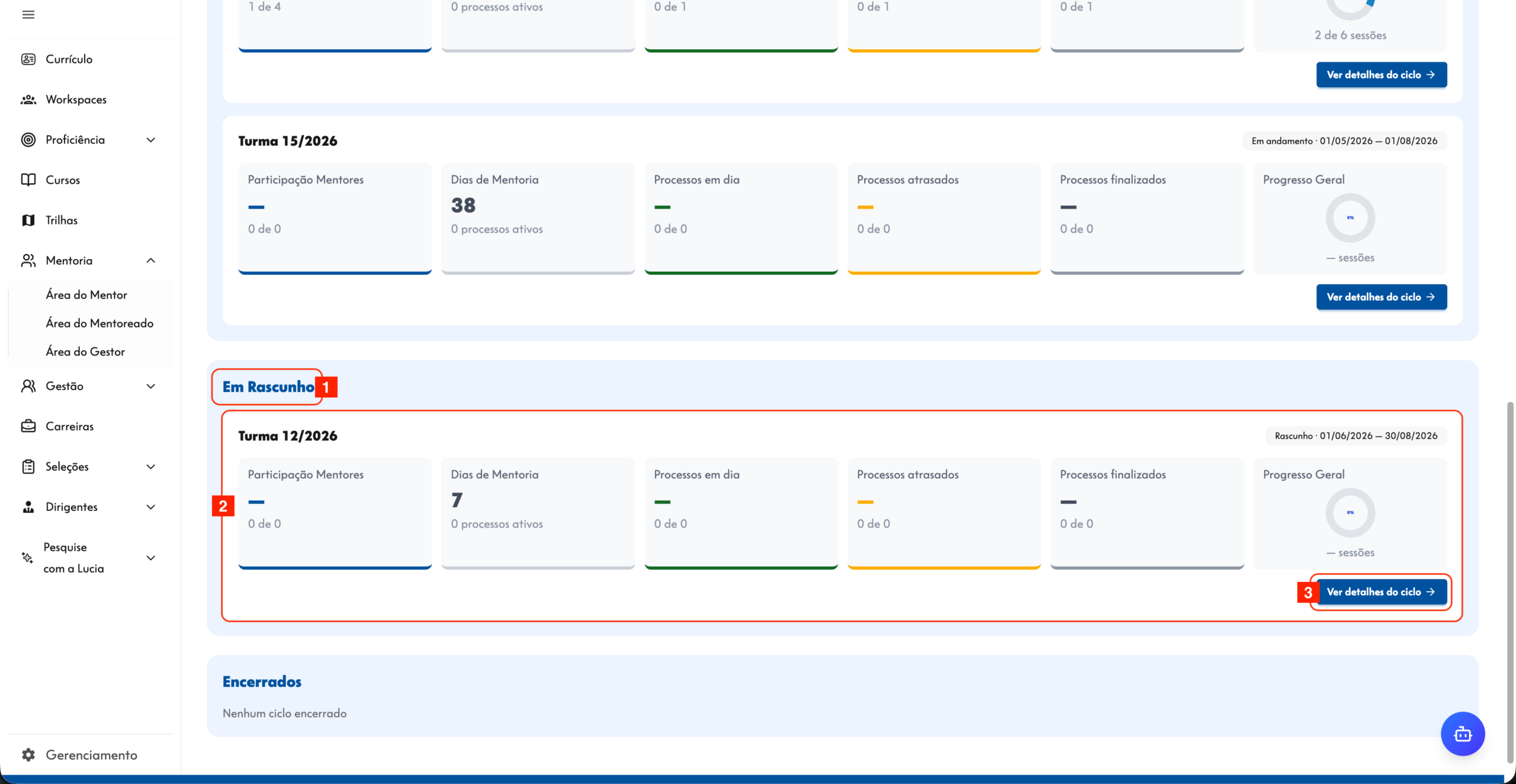This screenshot has width=1516, height=784.
Task: Select Área do Mentoreado menu item
Action: tap(99, 323)
